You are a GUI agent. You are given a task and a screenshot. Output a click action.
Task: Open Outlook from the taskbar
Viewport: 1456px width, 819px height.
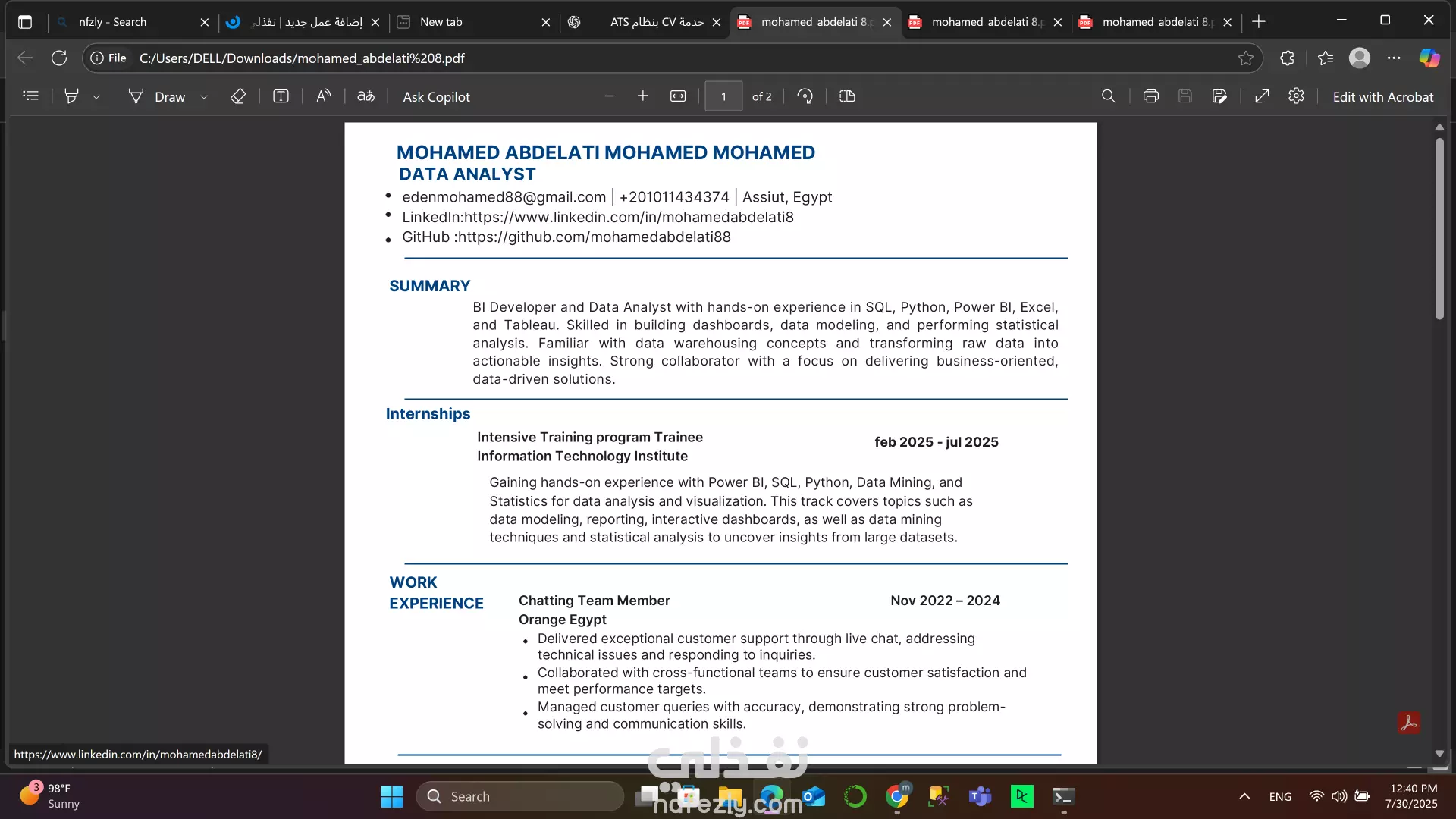[814, 796]
